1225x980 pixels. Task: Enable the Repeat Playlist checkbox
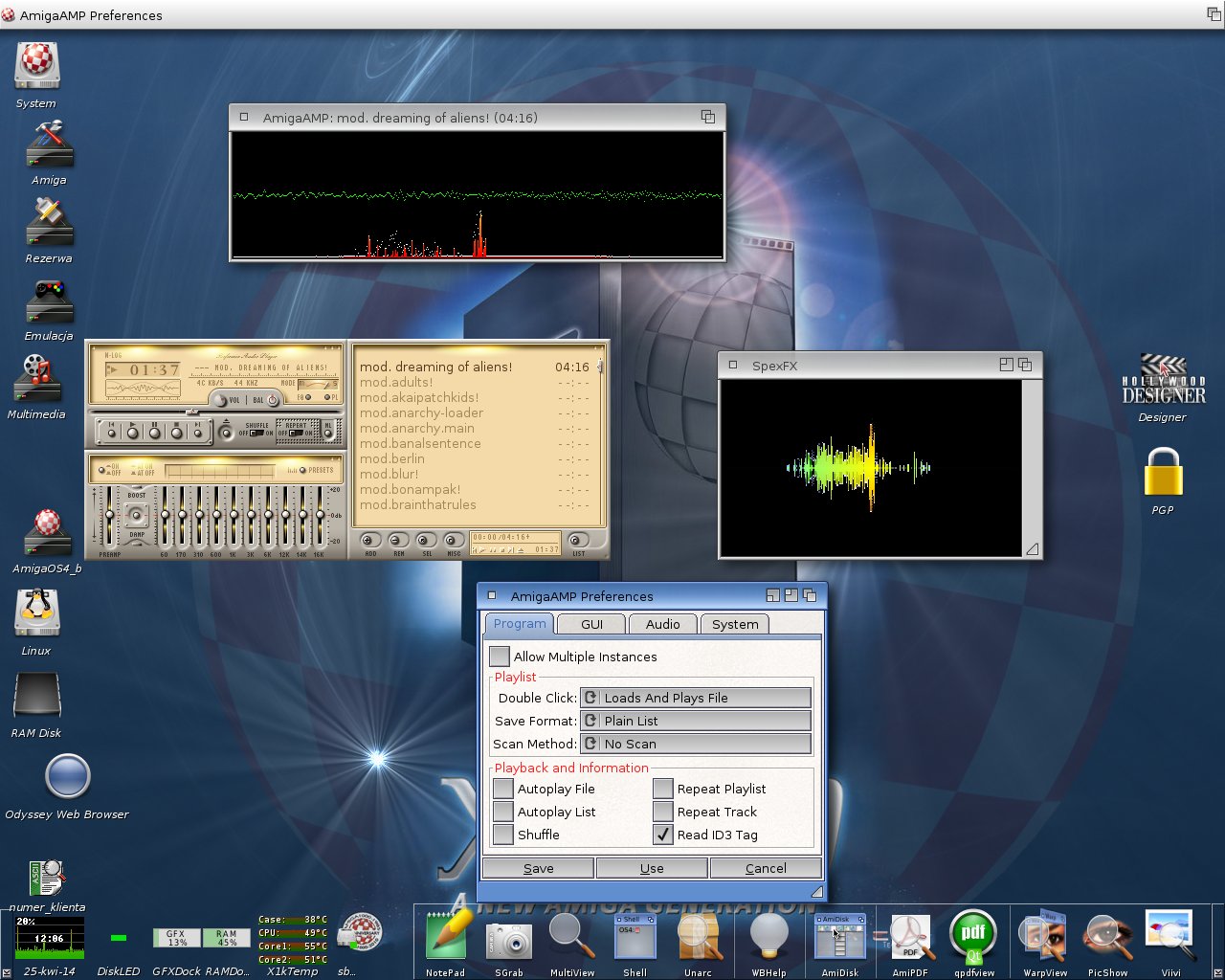click(x=663, y=789)
